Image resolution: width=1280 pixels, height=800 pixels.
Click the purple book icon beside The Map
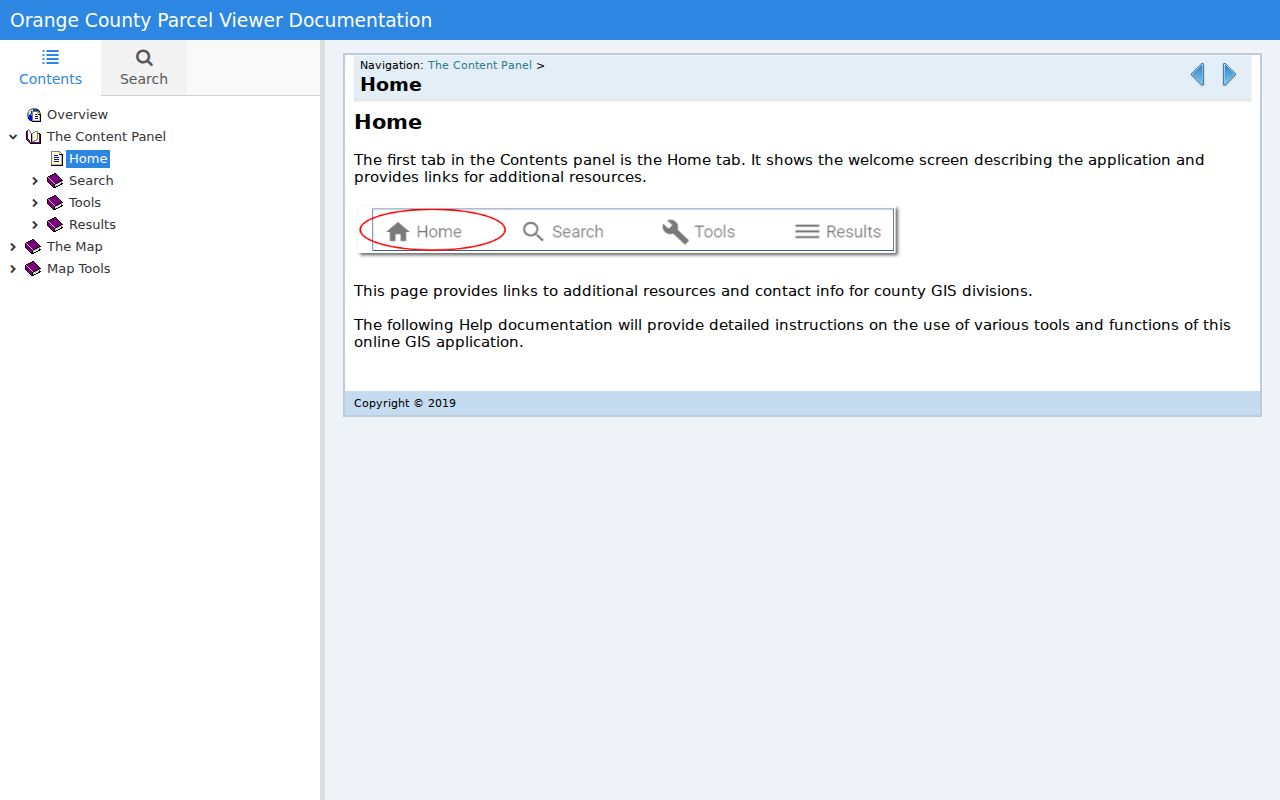click(x=33, y=247)
